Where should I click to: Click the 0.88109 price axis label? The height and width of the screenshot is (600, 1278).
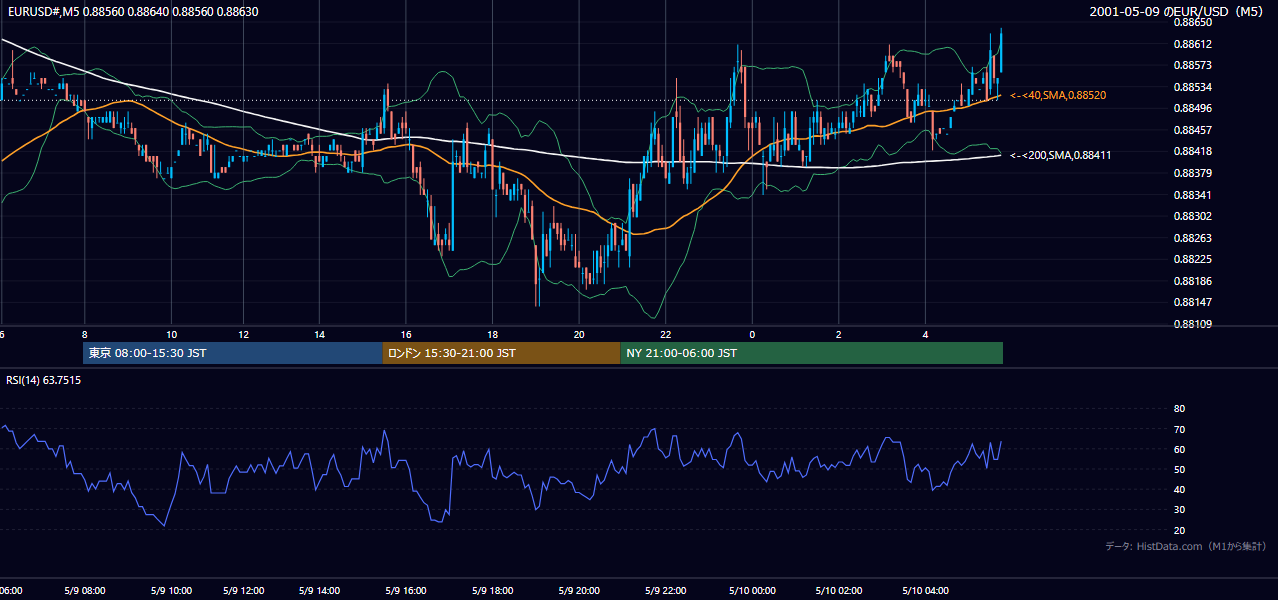tap(1192, 325)
